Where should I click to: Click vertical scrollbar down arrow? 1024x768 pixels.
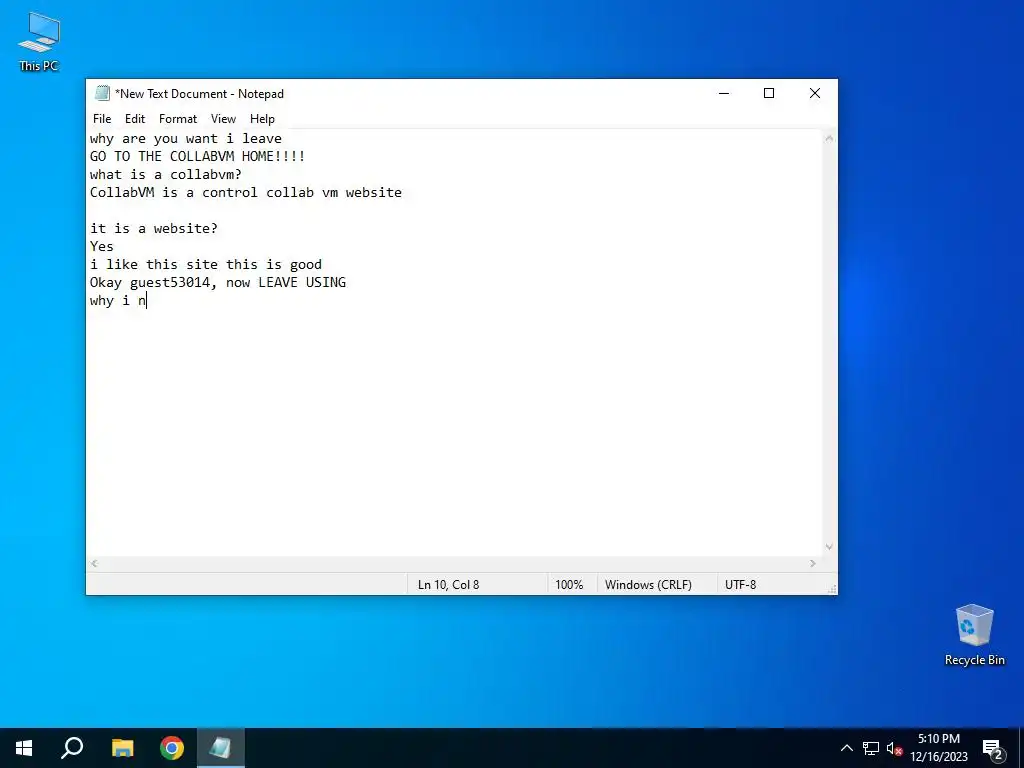829,547
